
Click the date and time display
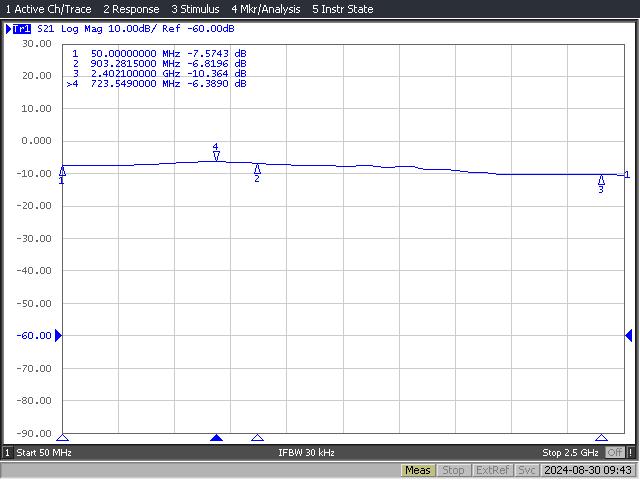[x=588, y=471]
